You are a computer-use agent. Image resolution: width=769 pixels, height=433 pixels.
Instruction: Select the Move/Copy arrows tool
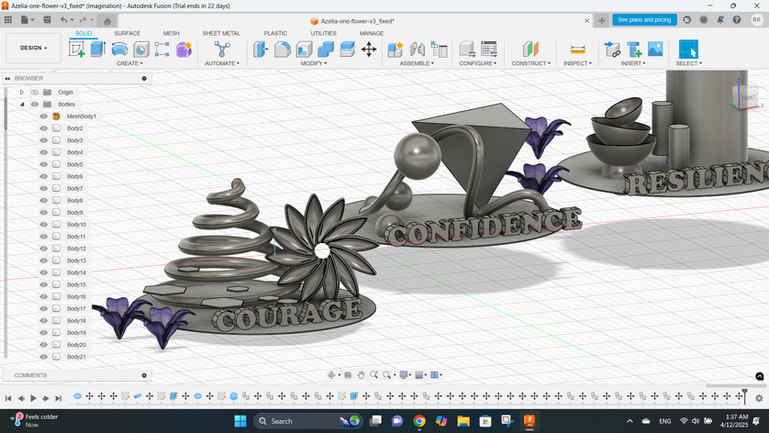tap(369, 49)
